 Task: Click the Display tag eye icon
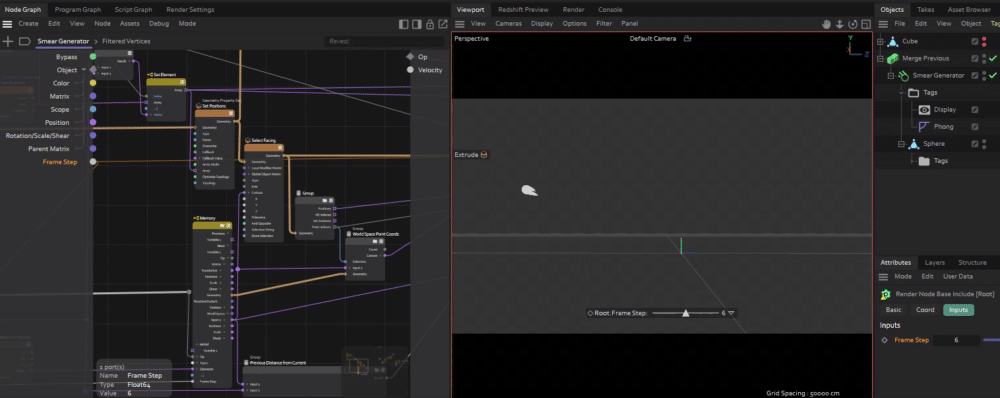[x=924, y=110]
